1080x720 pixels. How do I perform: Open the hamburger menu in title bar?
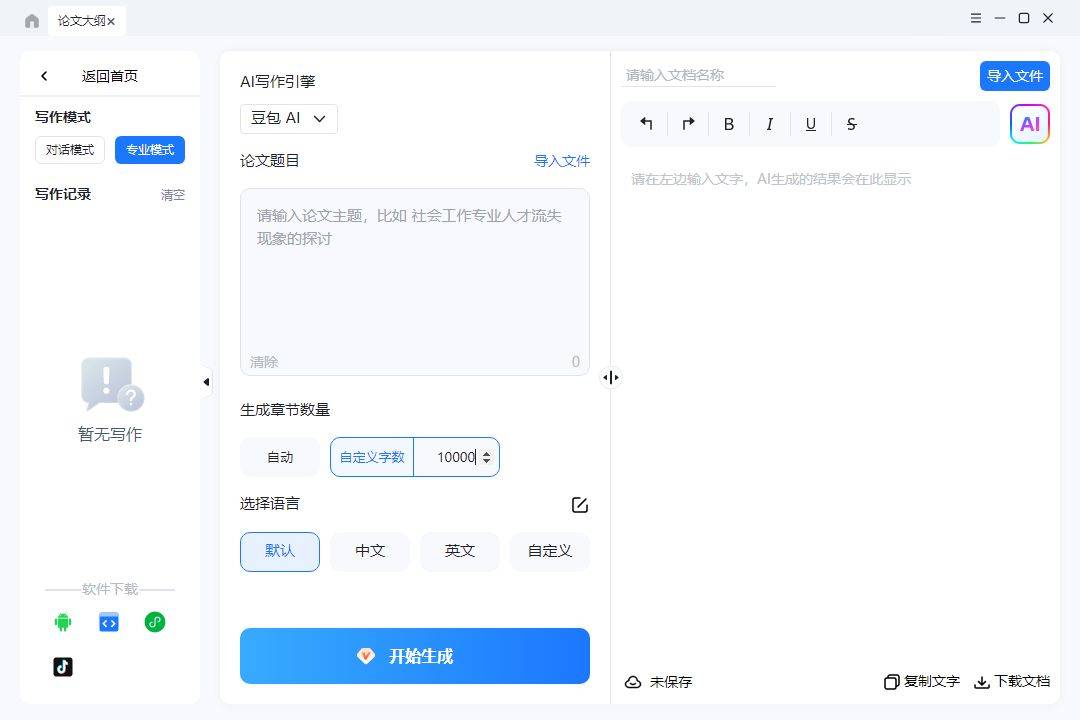[x=976, y=18]
